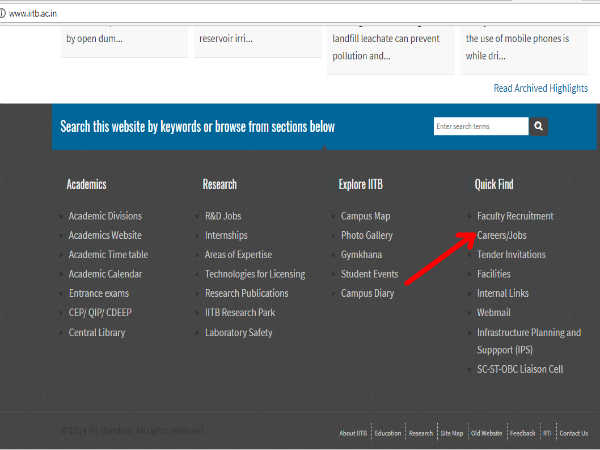Click the site information icon in address bar
This screenshot has width=600, height=450.
(2, 13)
